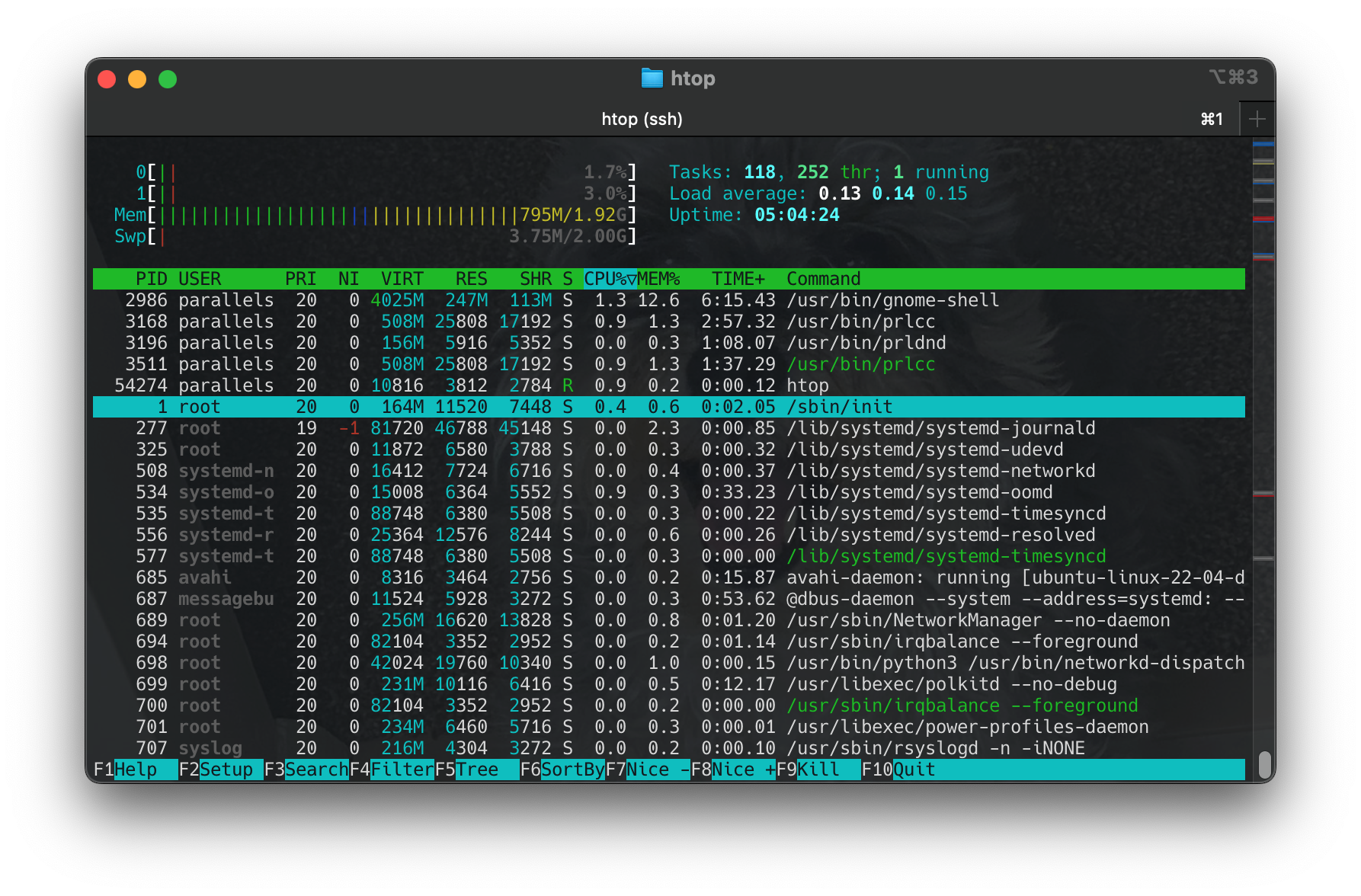Open a new terminal tab with the plus icon

[1257, 118]
